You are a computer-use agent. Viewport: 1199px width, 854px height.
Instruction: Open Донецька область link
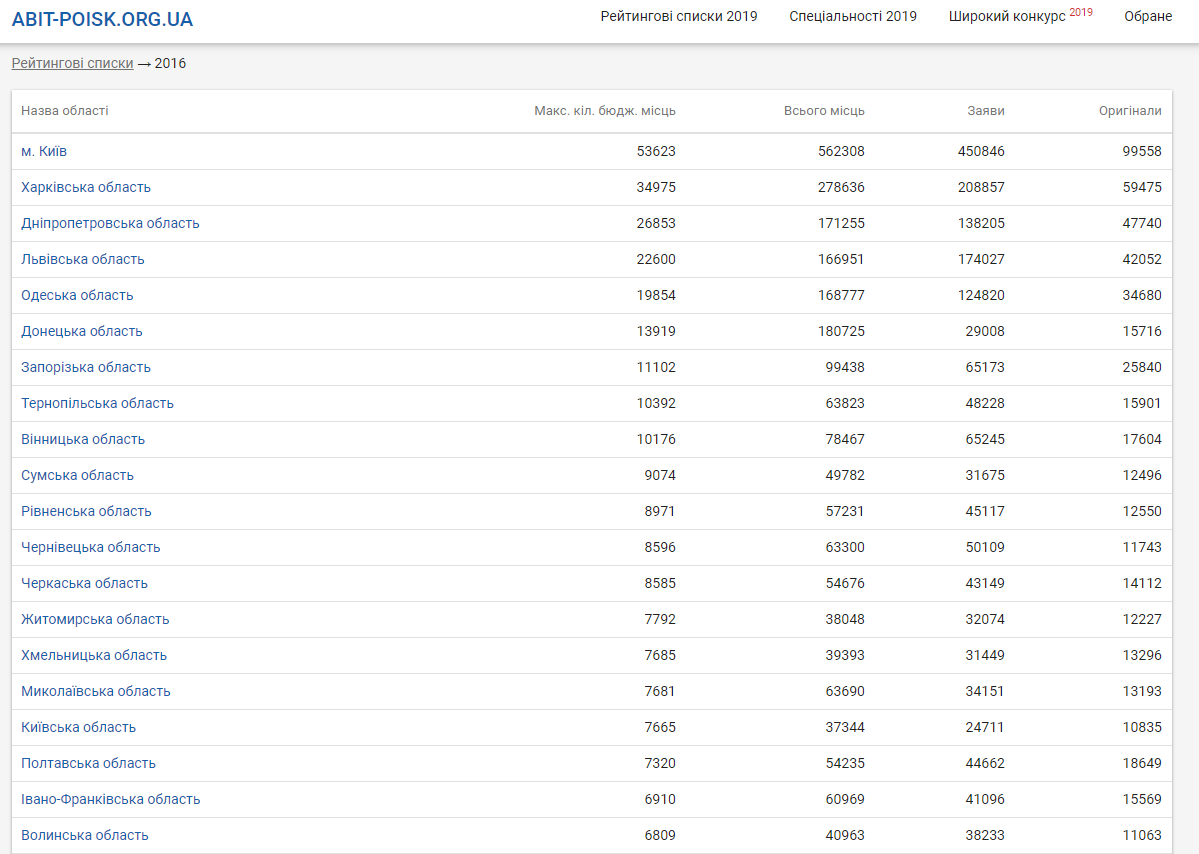(82, 331)
